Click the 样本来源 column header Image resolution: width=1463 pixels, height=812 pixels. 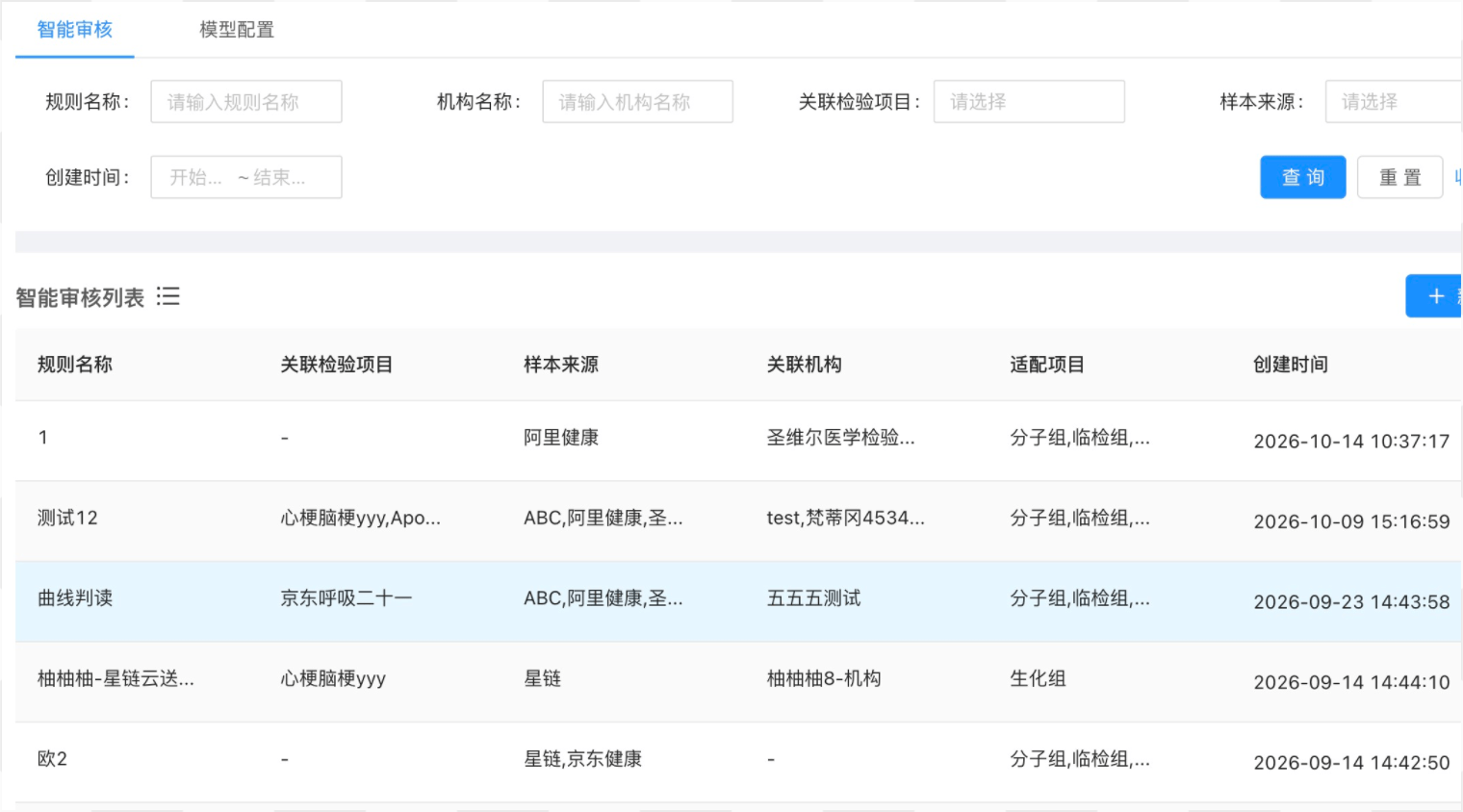click(561, 365)
